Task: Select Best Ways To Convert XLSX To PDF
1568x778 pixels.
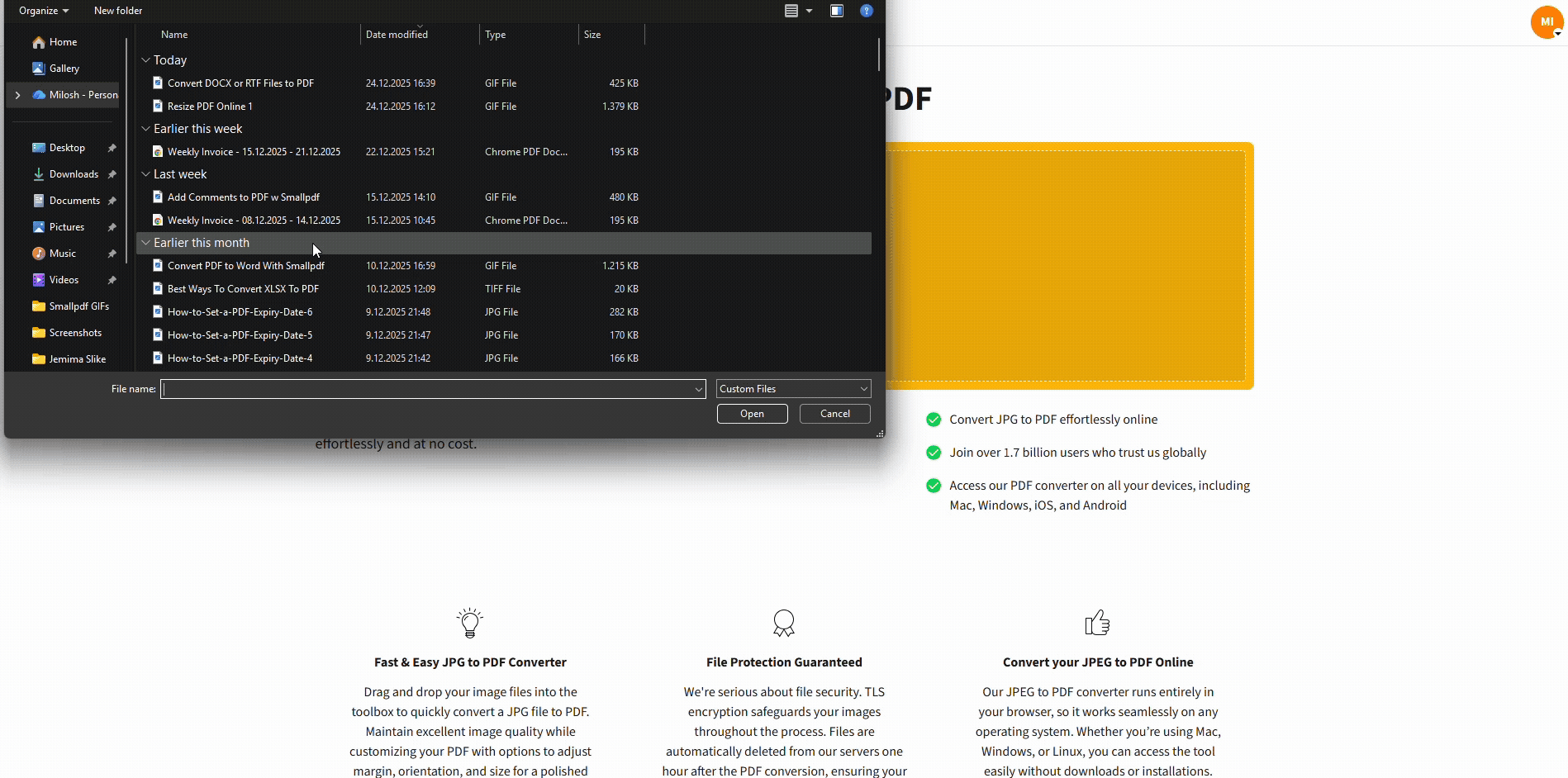Action: (243, 289)
